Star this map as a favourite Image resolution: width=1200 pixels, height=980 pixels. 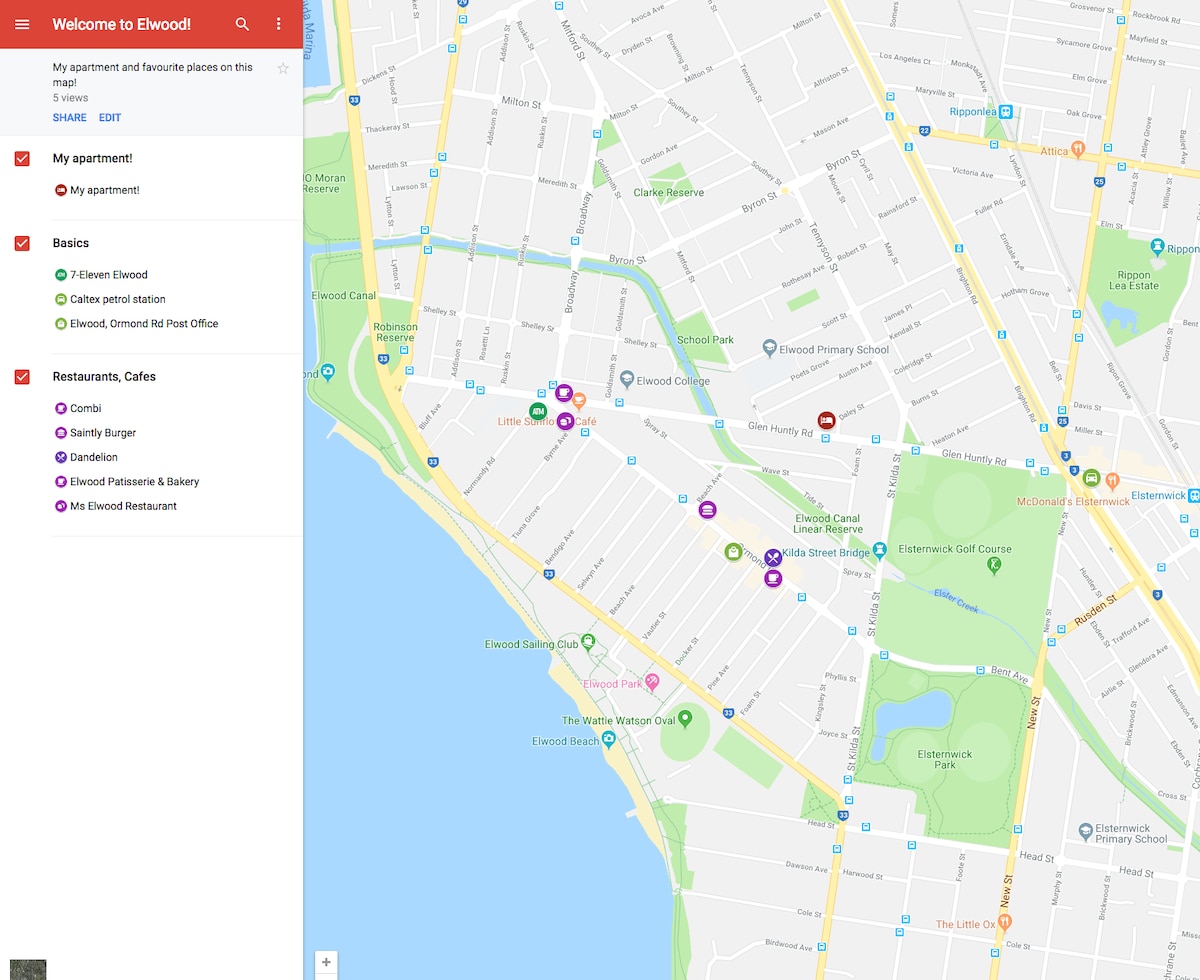pos(283,68)
